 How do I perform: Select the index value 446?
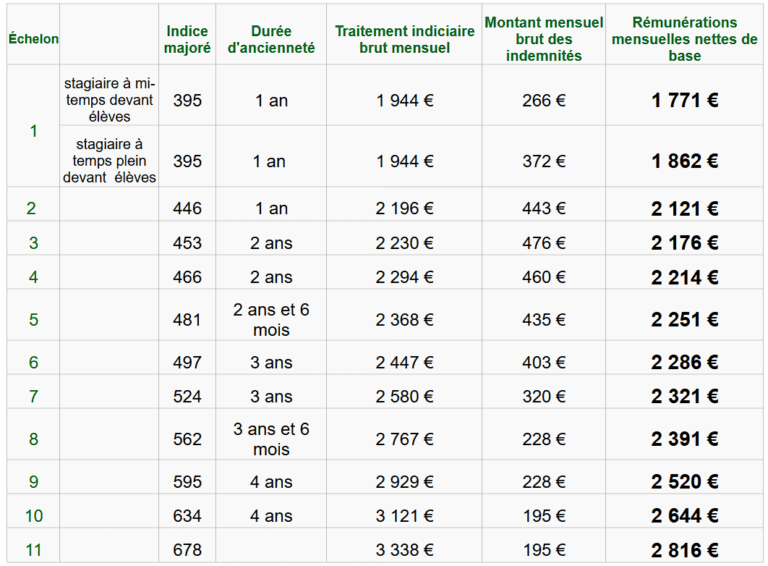(x=187, y=209)
